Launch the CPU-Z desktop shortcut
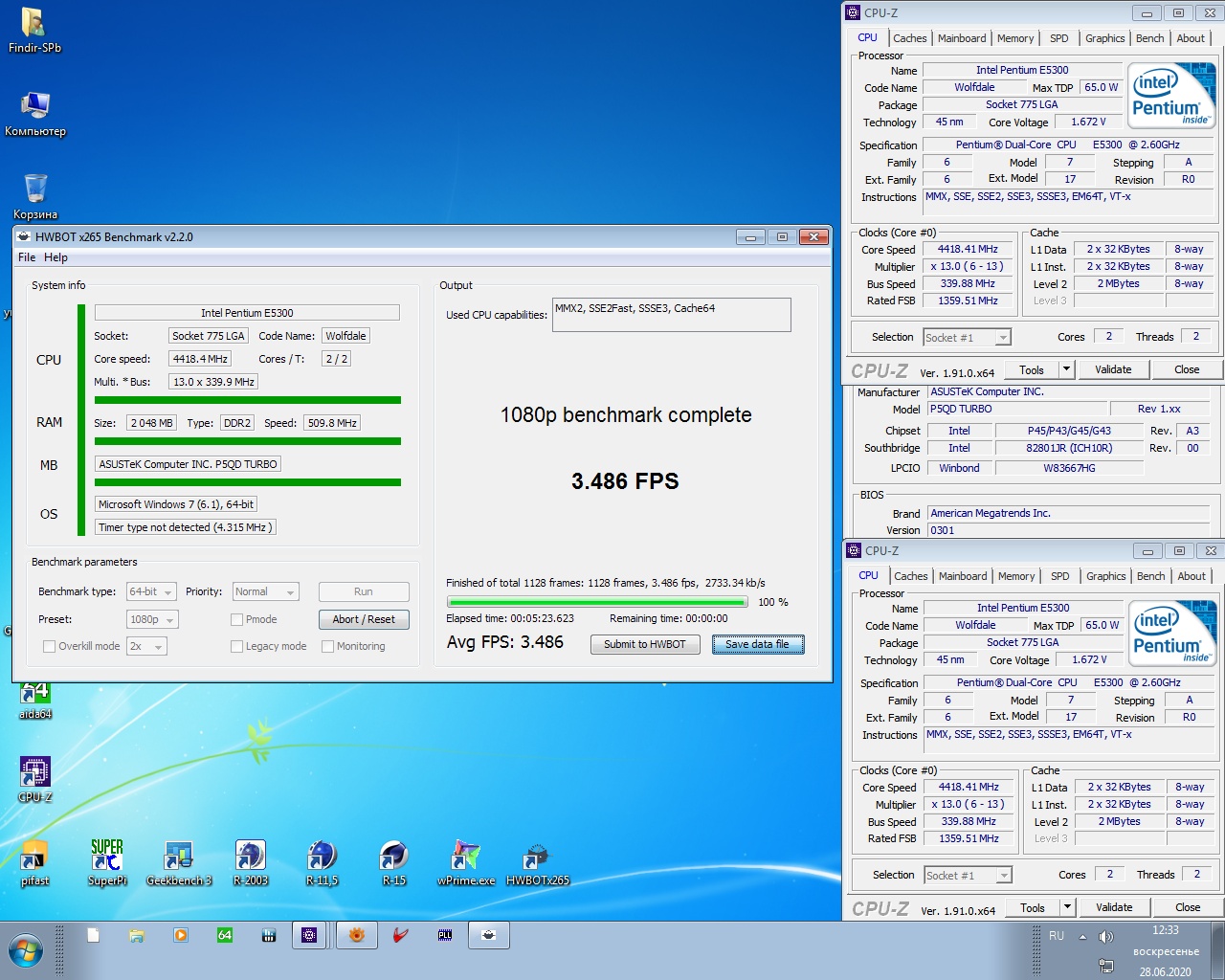The height and width of the screenshot is (980, 1225). coord(35,779)
